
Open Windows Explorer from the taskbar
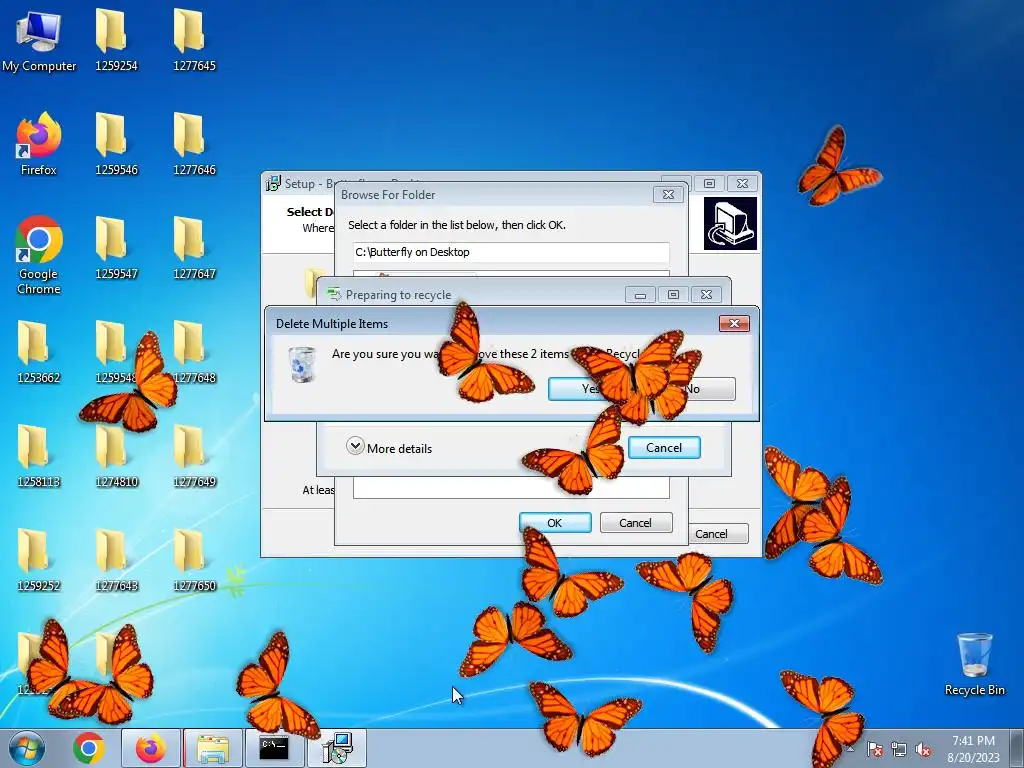click(x=212, y=748)
